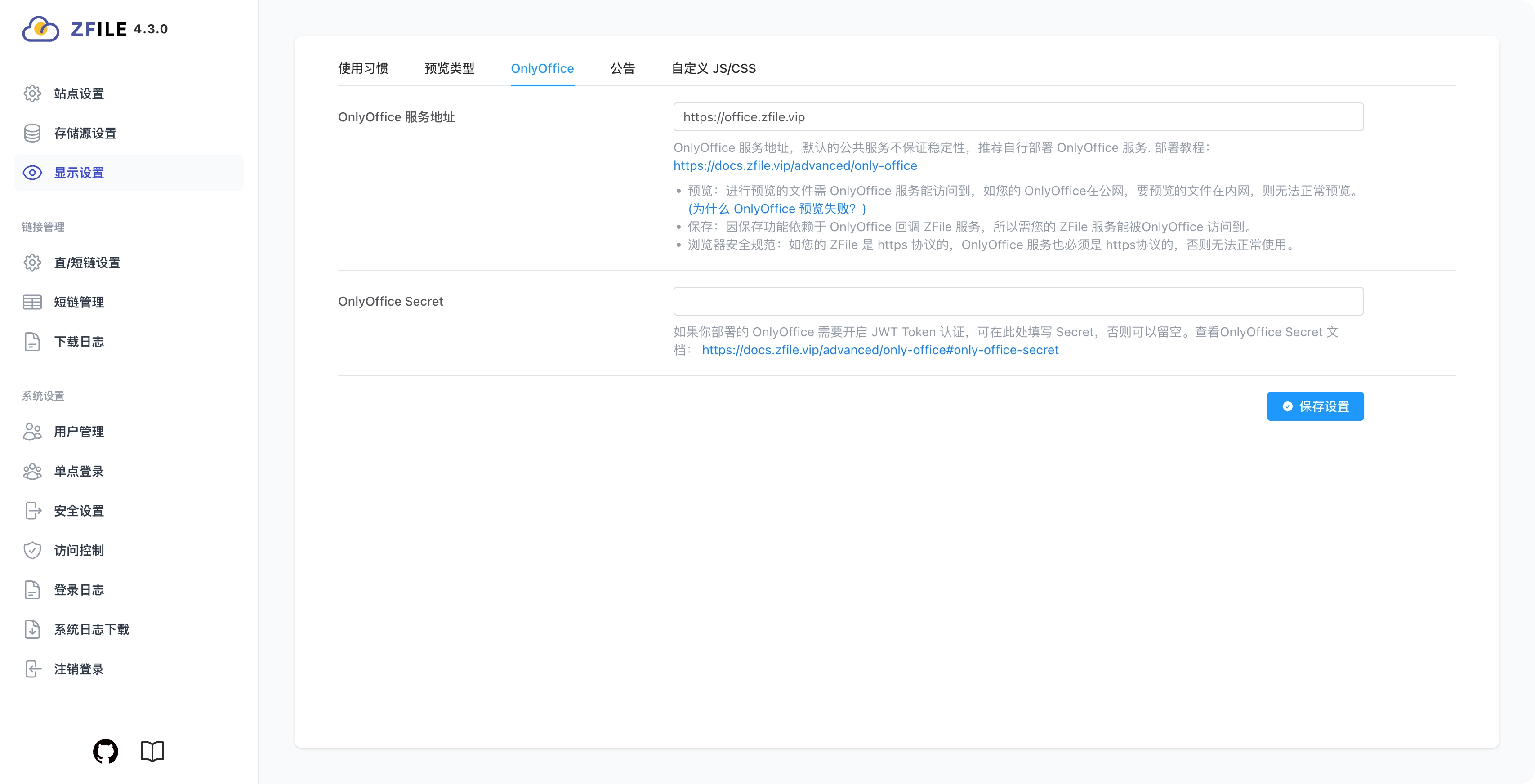Click the 访问控制 shield icon
This screenshot has width=1535, height=784.
coord(32,551)
